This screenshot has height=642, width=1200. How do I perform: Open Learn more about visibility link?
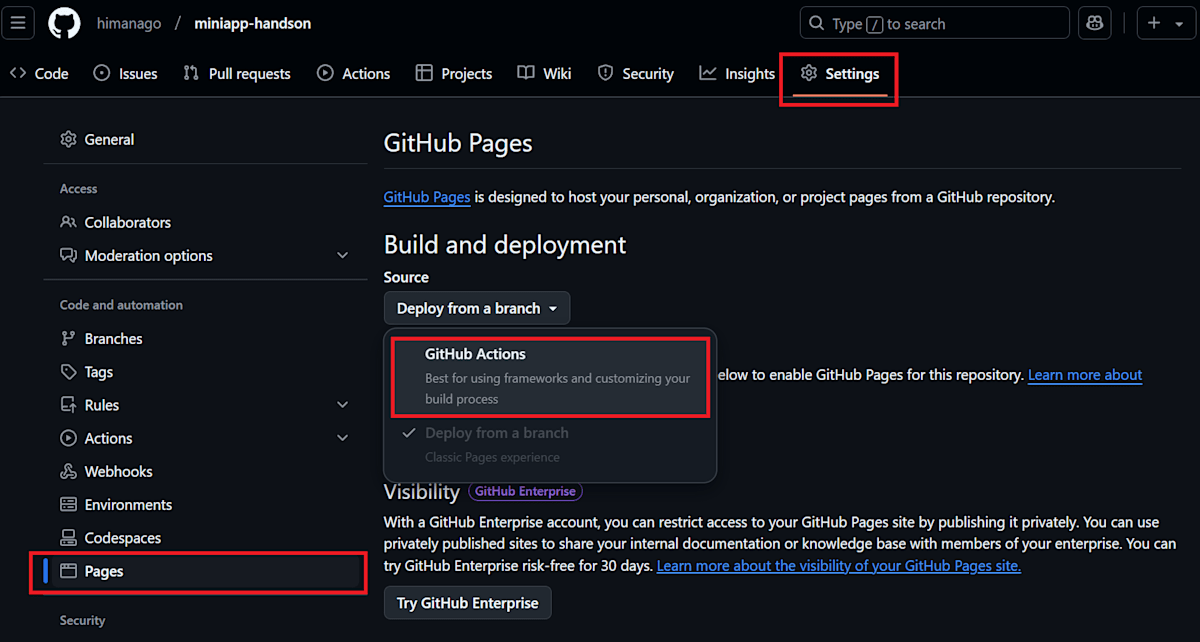(839, 565)
